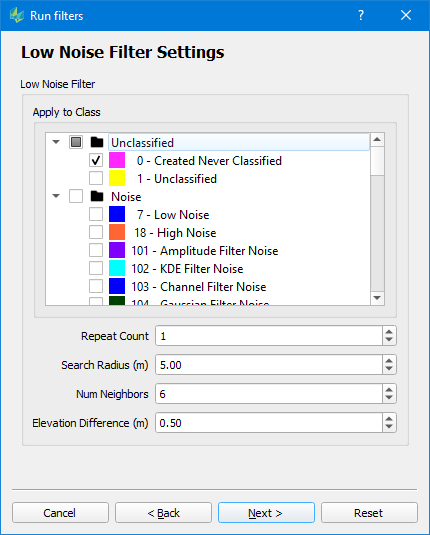Click the Noise folder icon
The height and width of the screenshot is (535, 430).
coord(97,196)
